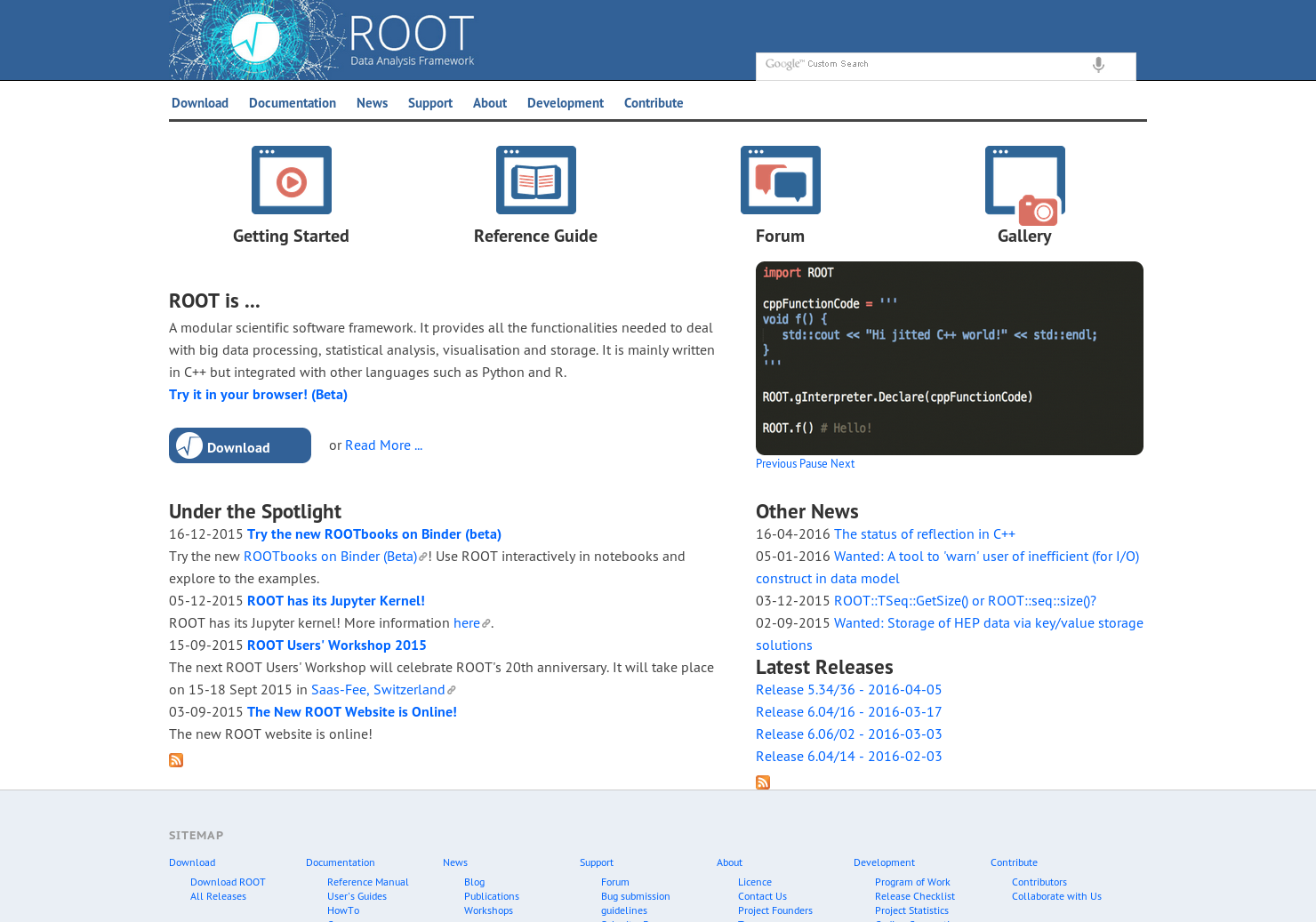Open the Getting Started section icon

tap(291, 180)
